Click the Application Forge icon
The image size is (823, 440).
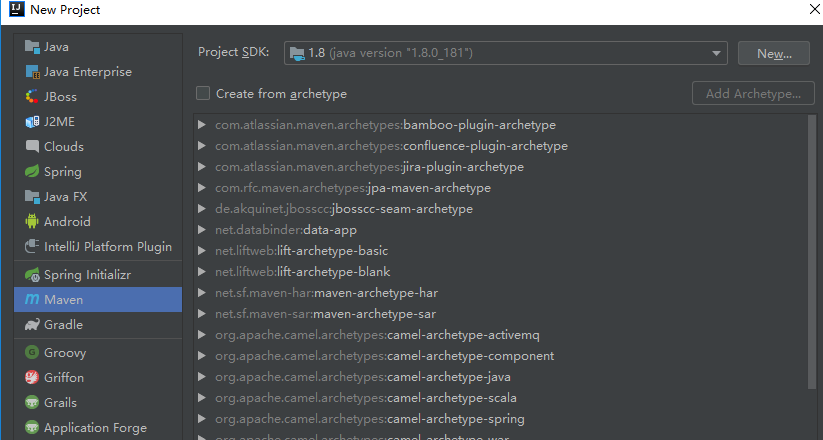coord(32,427)
